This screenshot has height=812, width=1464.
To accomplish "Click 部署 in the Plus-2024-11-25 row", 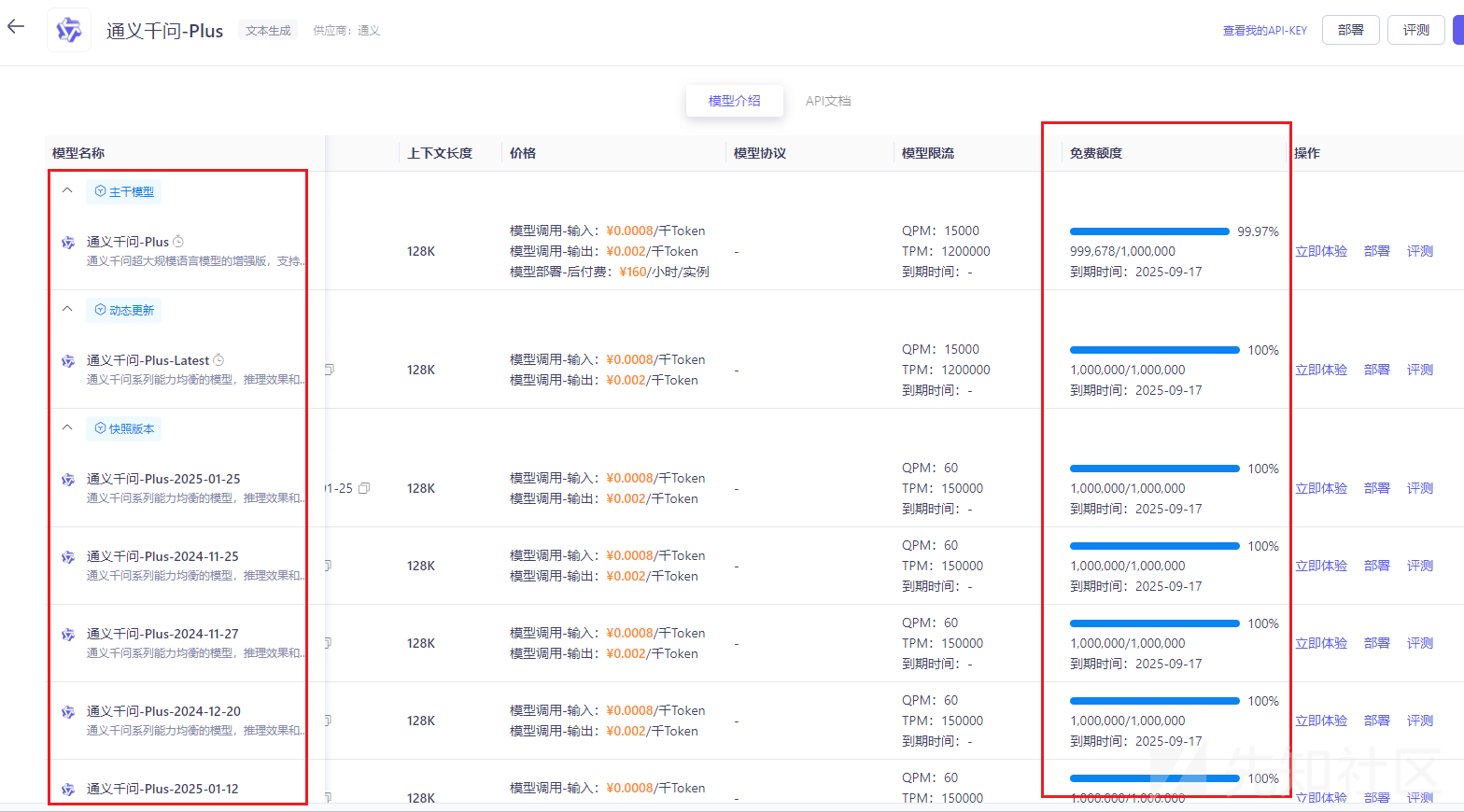I will (x=1377, y=566).
